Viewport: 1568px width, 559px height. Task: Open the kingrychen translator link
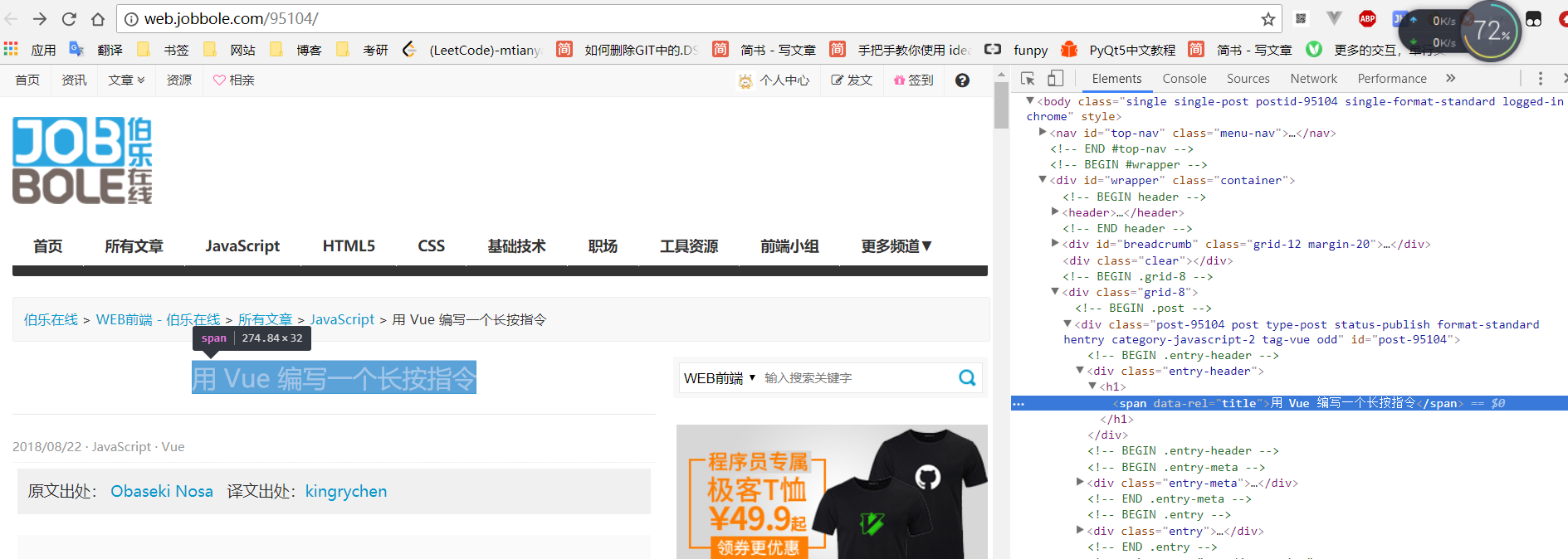click(346, 492)
